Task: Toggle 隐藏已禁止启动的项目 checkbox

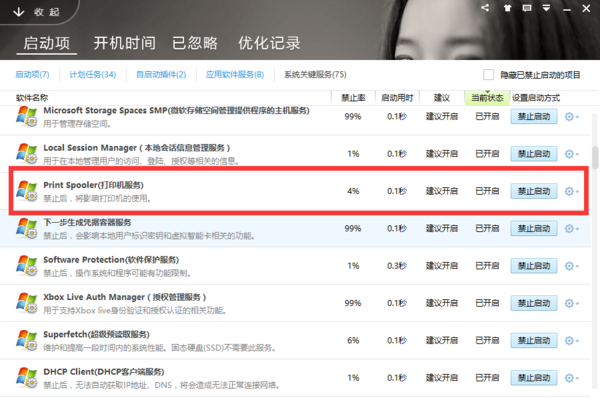Action: (x=488, y=75)
